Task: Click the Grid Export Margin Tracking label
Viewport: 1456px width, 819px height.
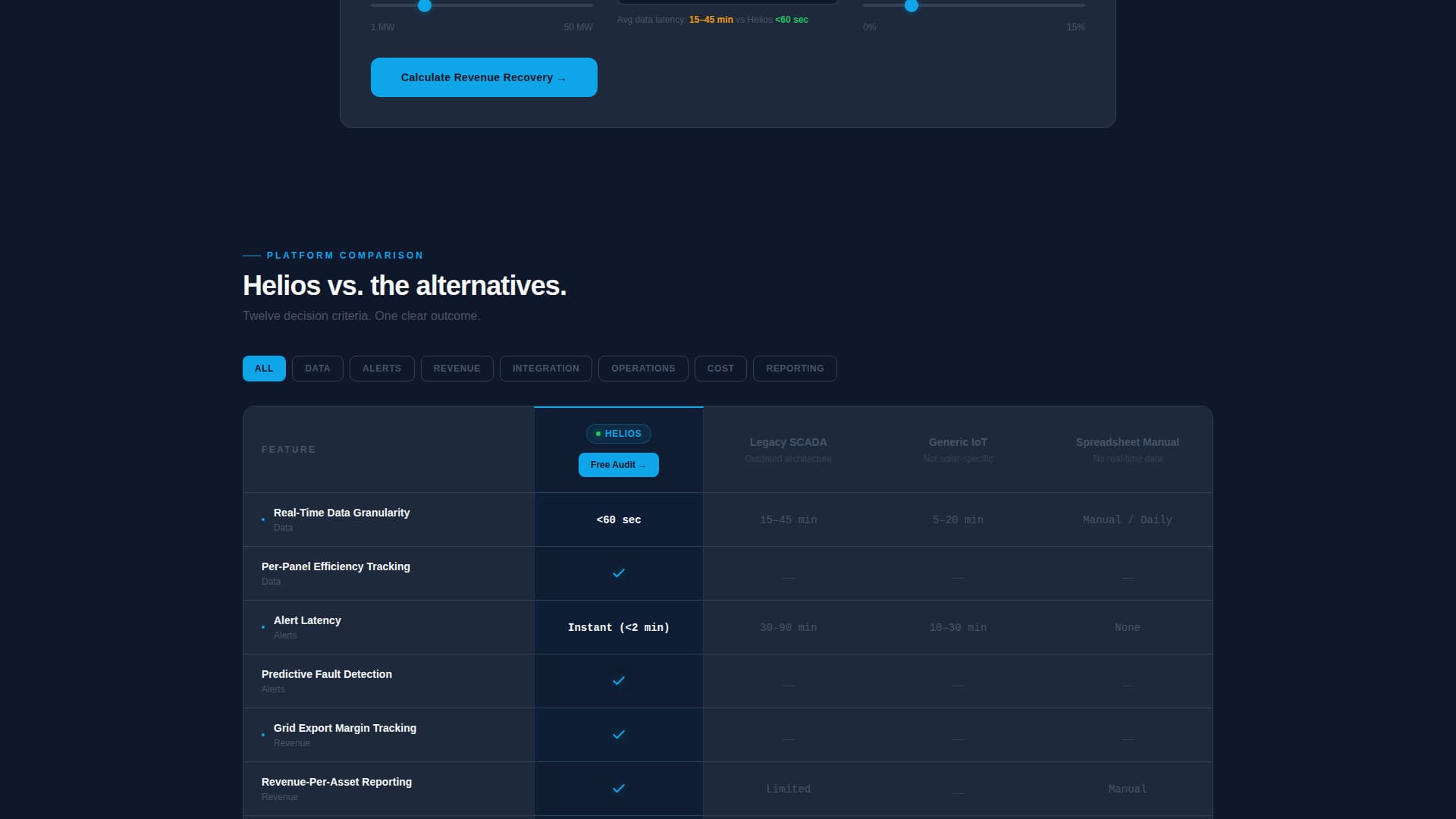Action: (x=345, y=728)
